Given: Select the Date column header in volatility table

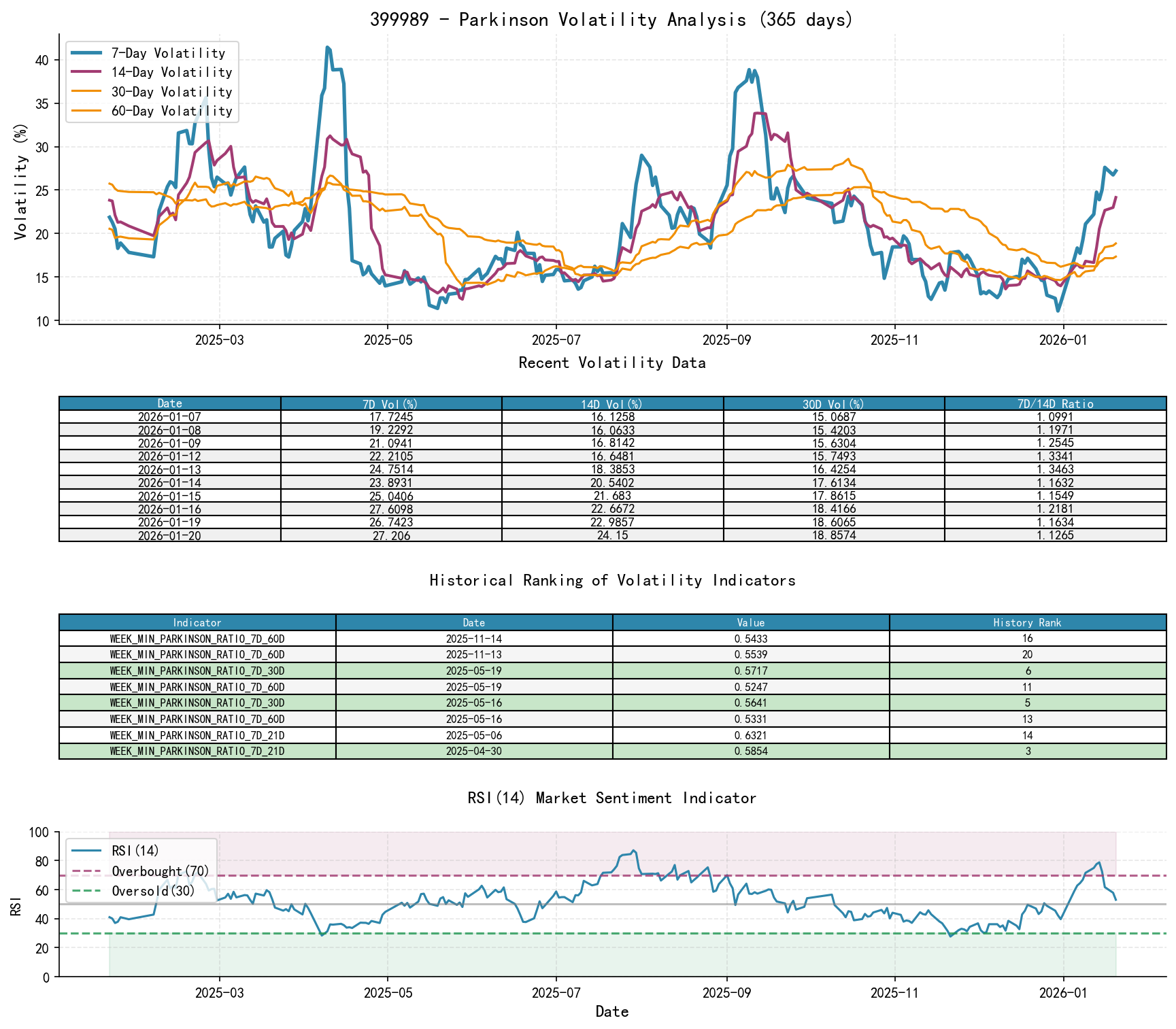Looking at the screenshot, I should (169, 403).
